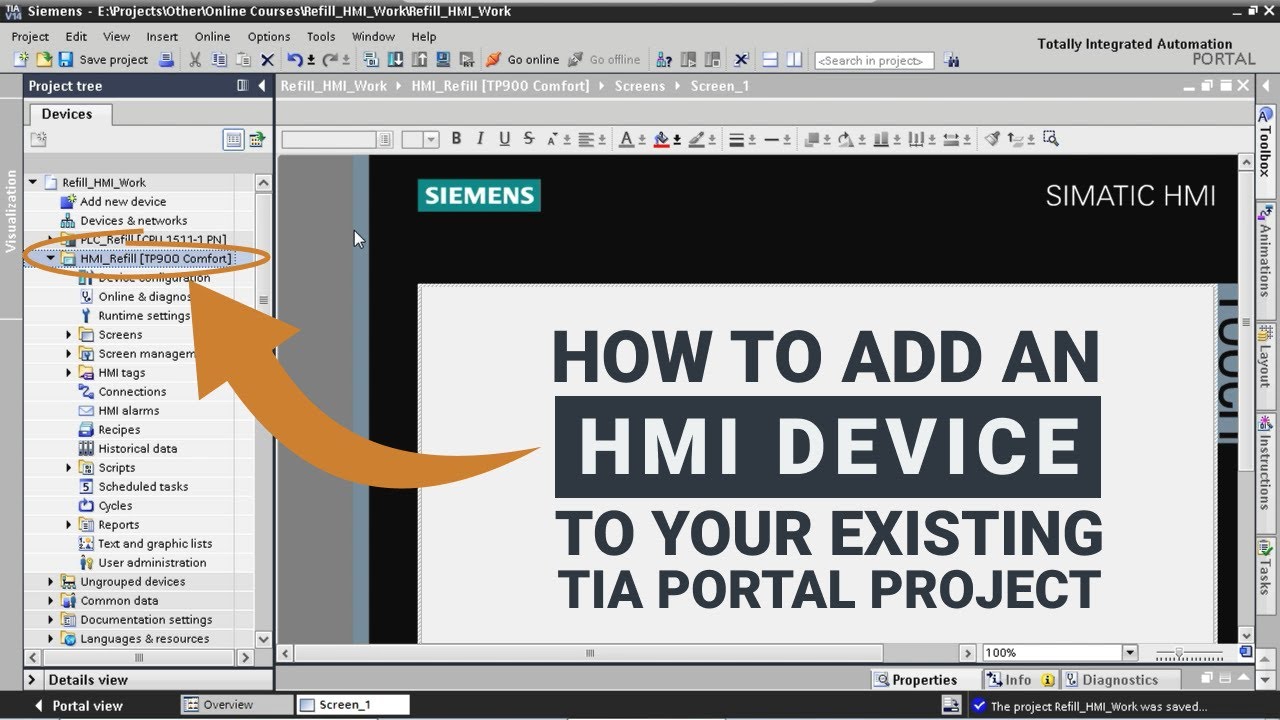Open the font name dropdown
The image size is (1280, 720).
[x=385, y=140]
